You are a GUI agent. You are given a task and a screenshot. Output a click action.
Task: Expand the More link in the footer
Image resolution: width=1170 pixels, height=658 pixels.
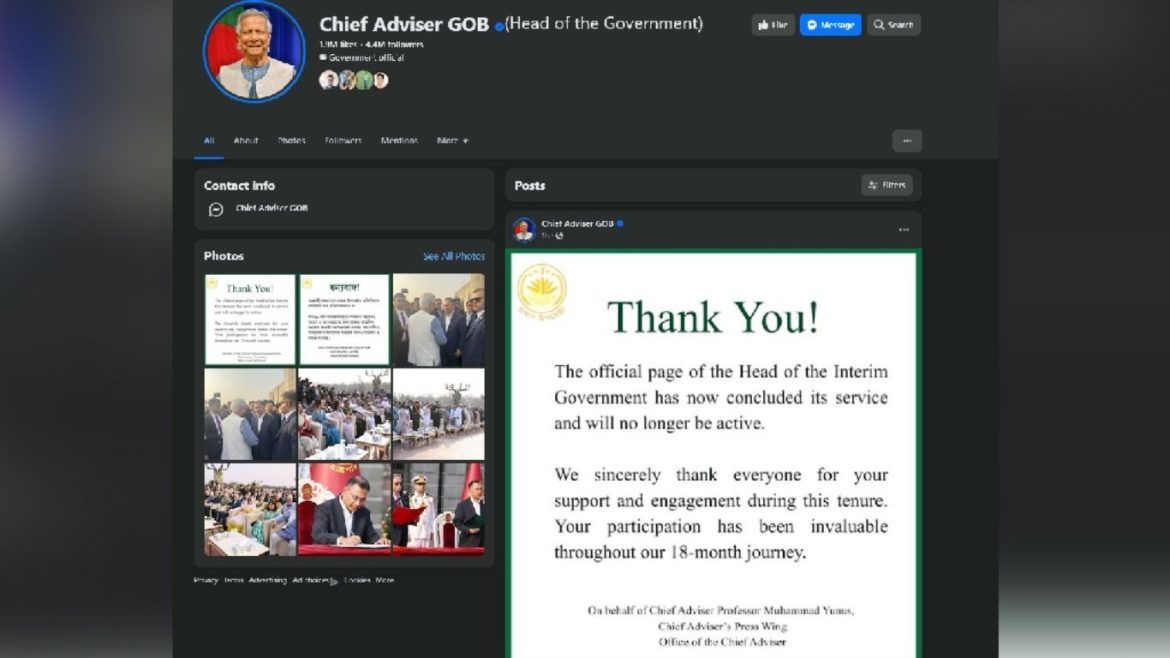click(385, 580)
